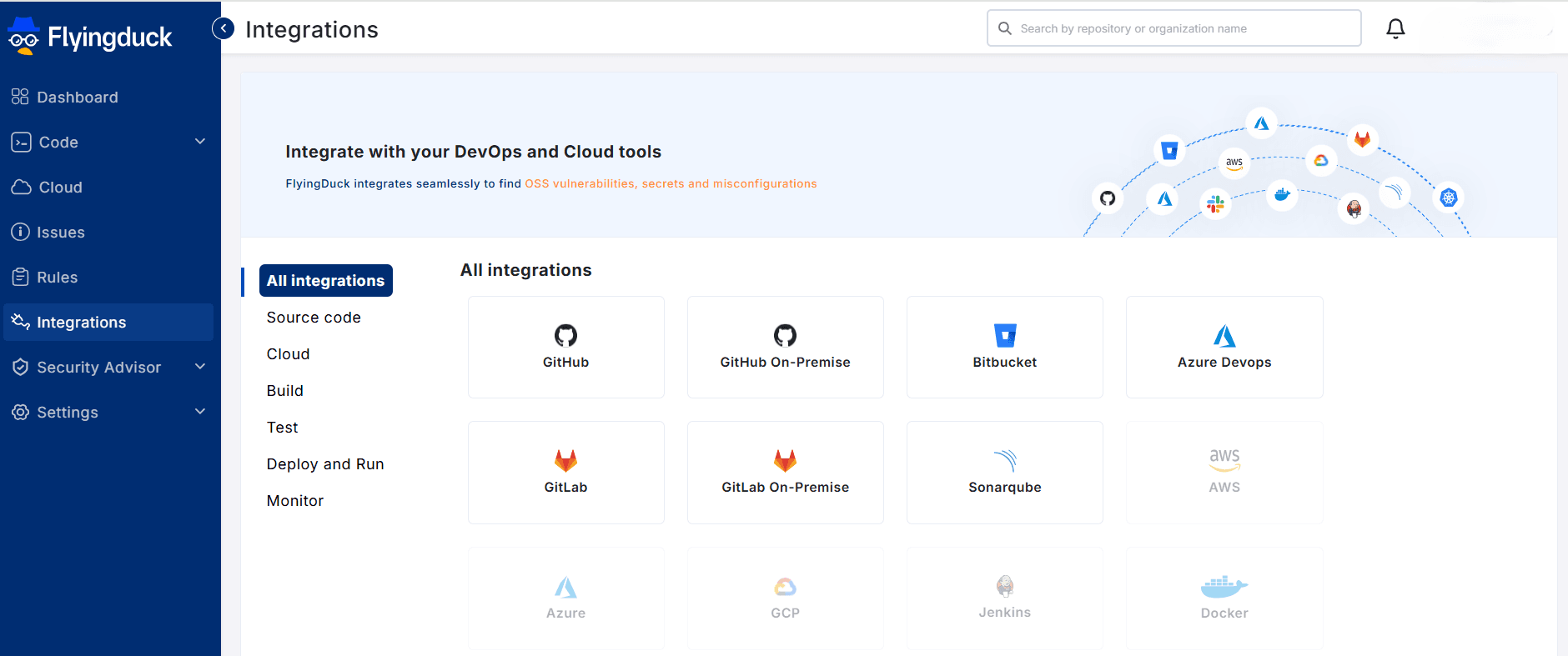
Task: Select the Source code category
Action: click(314, 318)
